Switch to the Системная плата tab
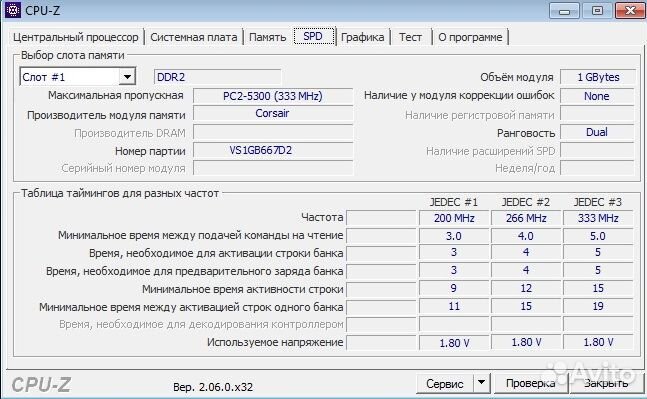Screen dimensions: 647x399 pyautogui.click(x=194, y=37)
